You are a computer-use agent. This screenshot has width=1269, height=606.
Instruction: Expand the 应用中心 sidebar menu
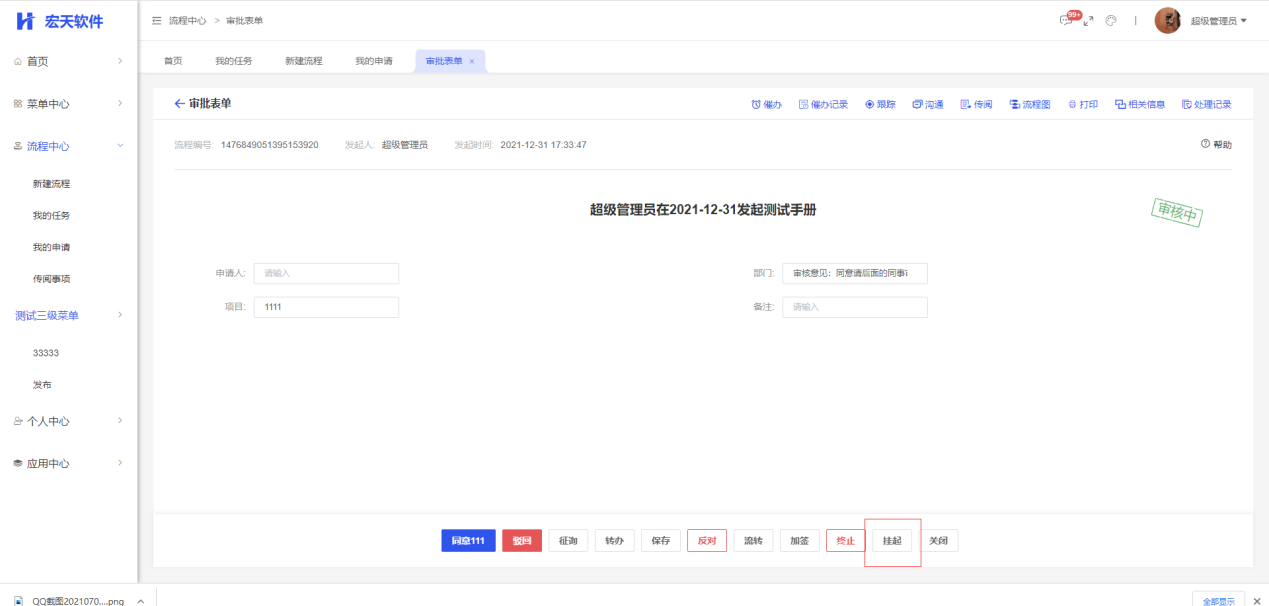tap(120, 463)
